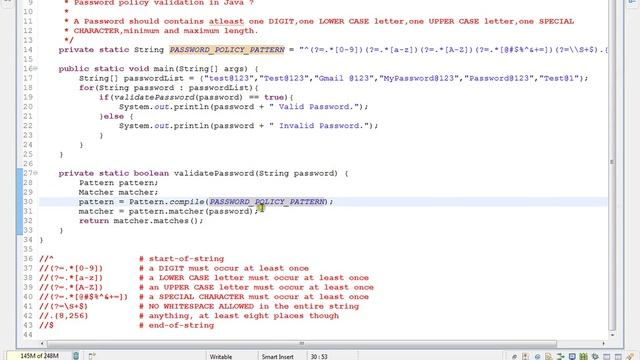This screenshot has height=360, width=640.
Task: Click line number 35 in gutter
Action: (28, 249)
